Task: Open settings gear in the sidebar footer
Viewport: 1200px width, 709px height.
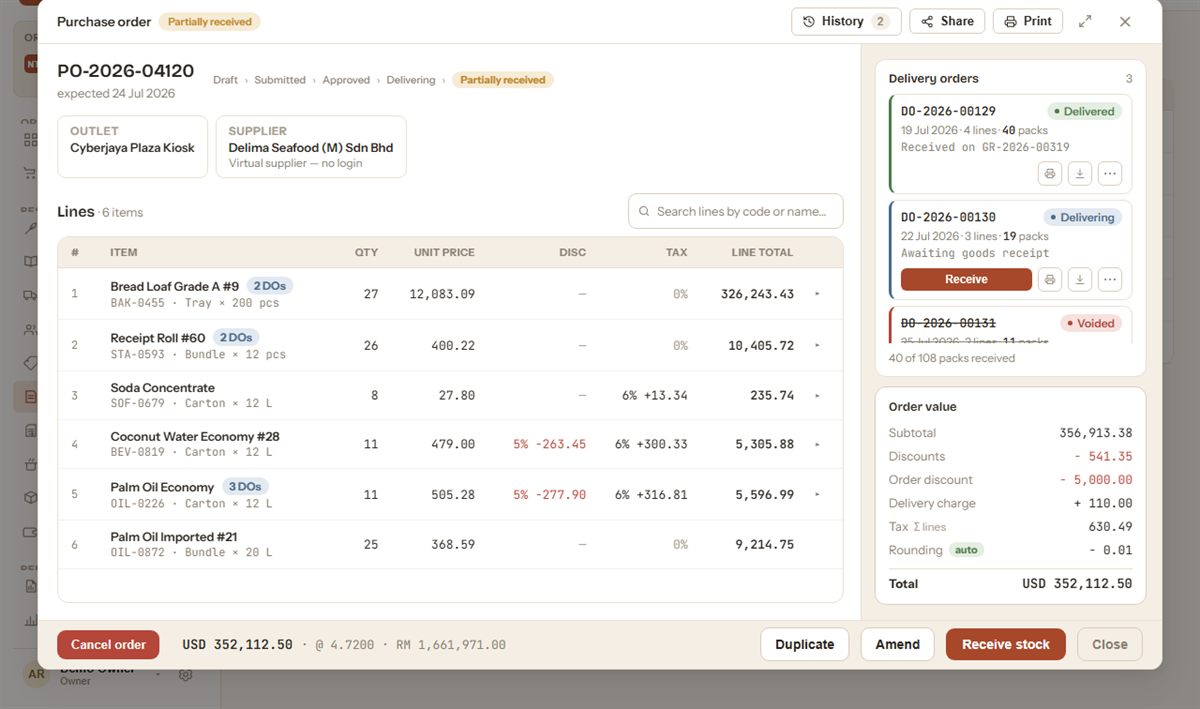Action: tap(185, 675)
